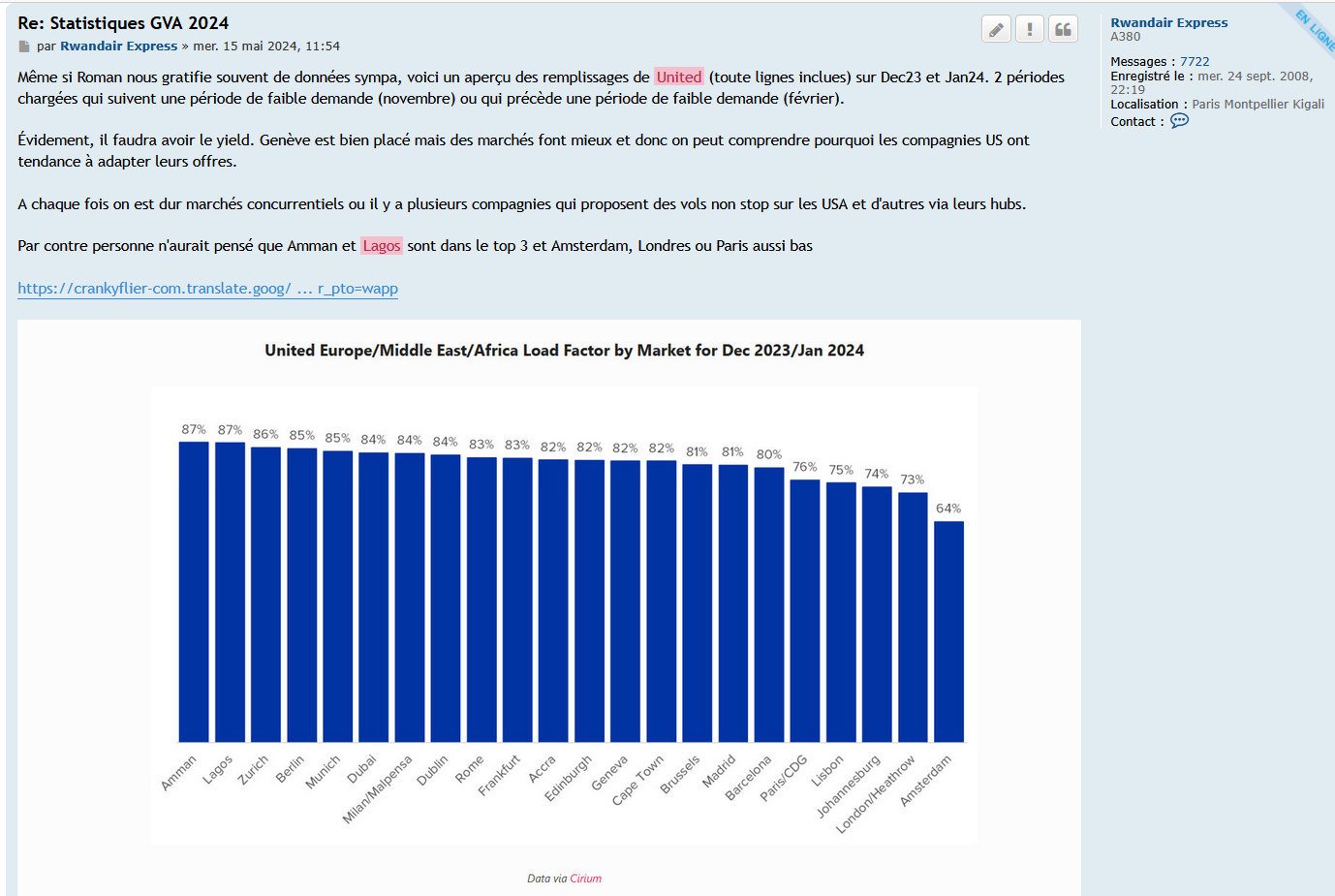Click the 'Milan/Malpensa' axis label

pyautogui.click(x=378, y=788)
